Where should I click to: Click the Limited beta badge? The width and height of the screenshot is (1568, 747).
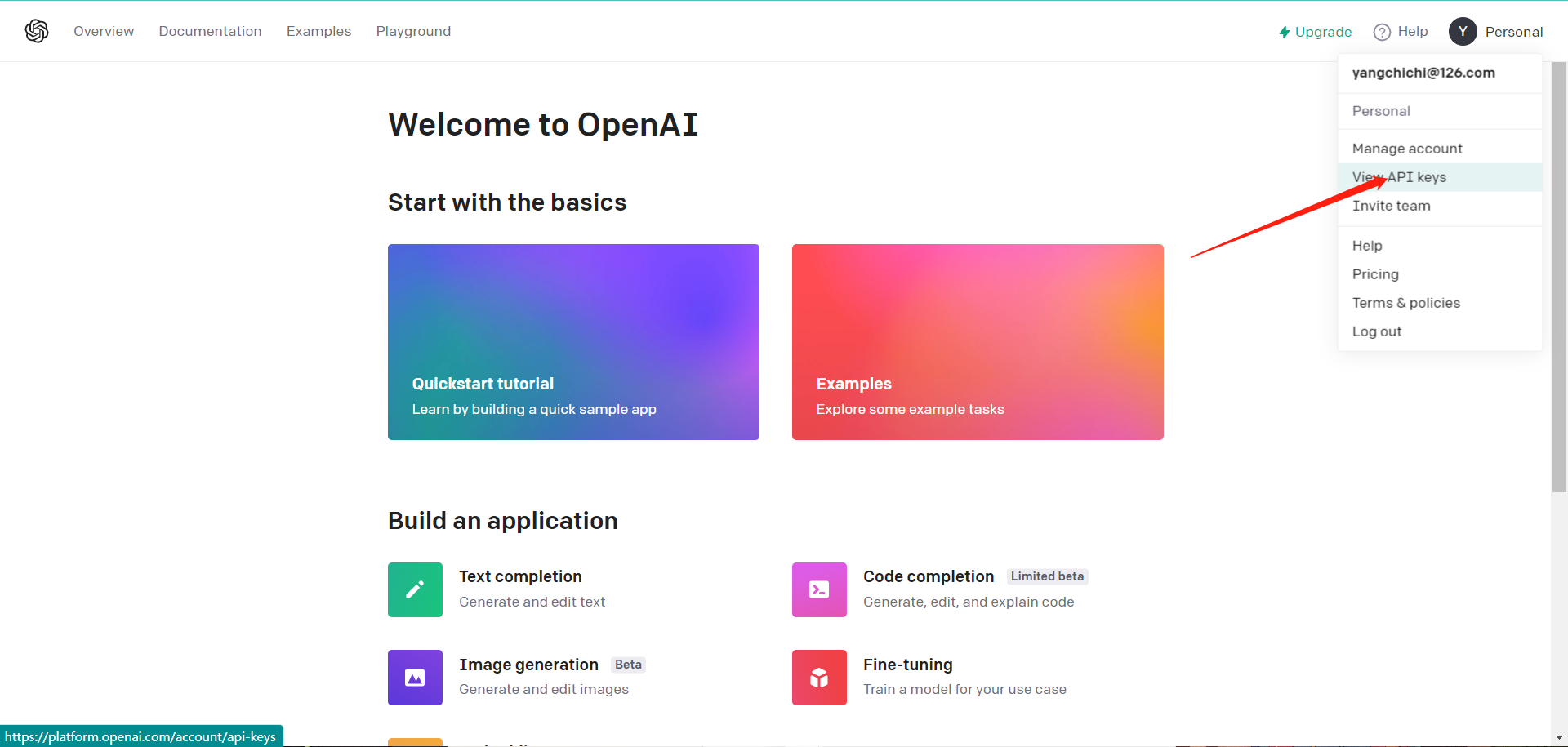[1047, 576]
